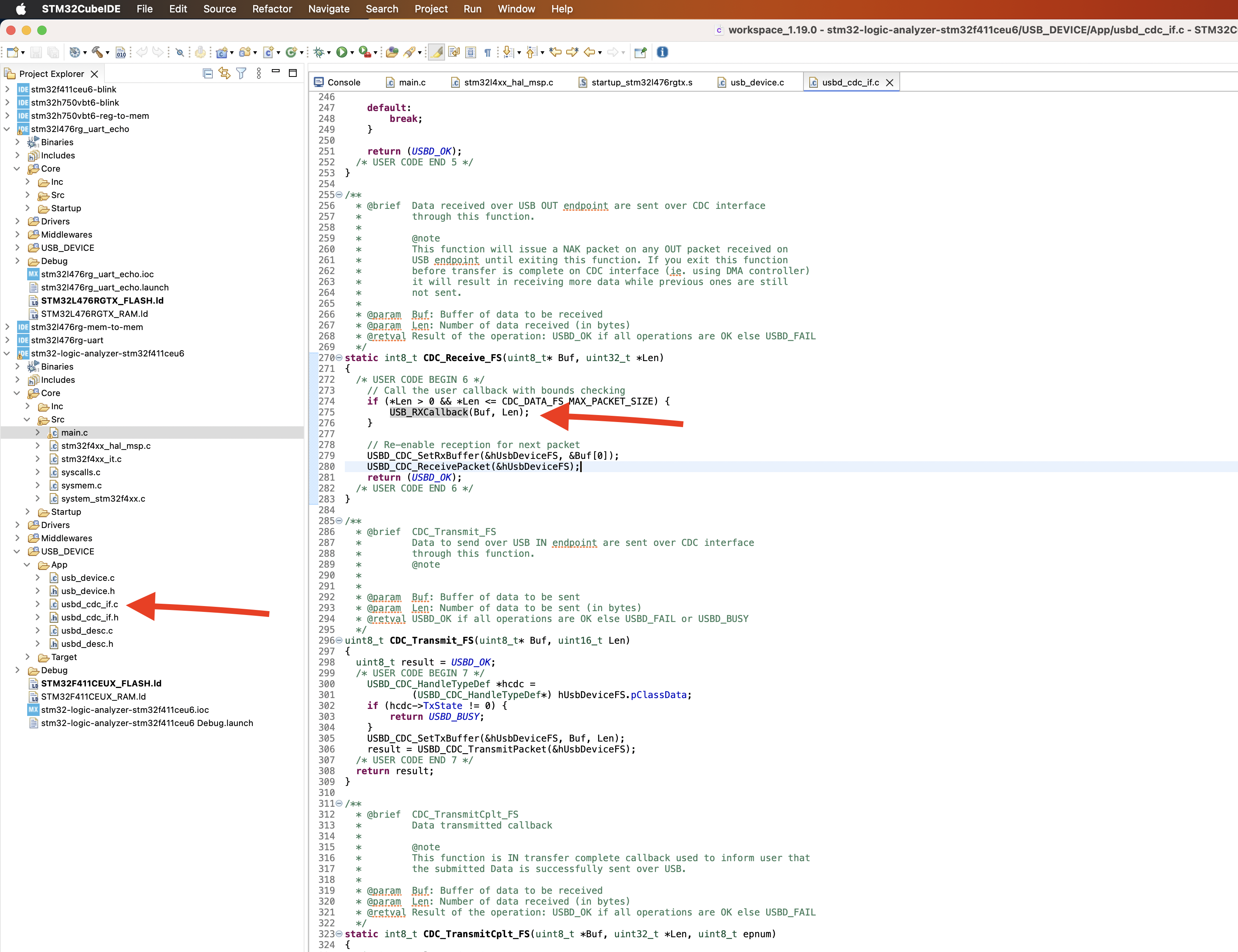
Task: Toggle Mark Occurrences highlighter icon
Action: [436, 52]
